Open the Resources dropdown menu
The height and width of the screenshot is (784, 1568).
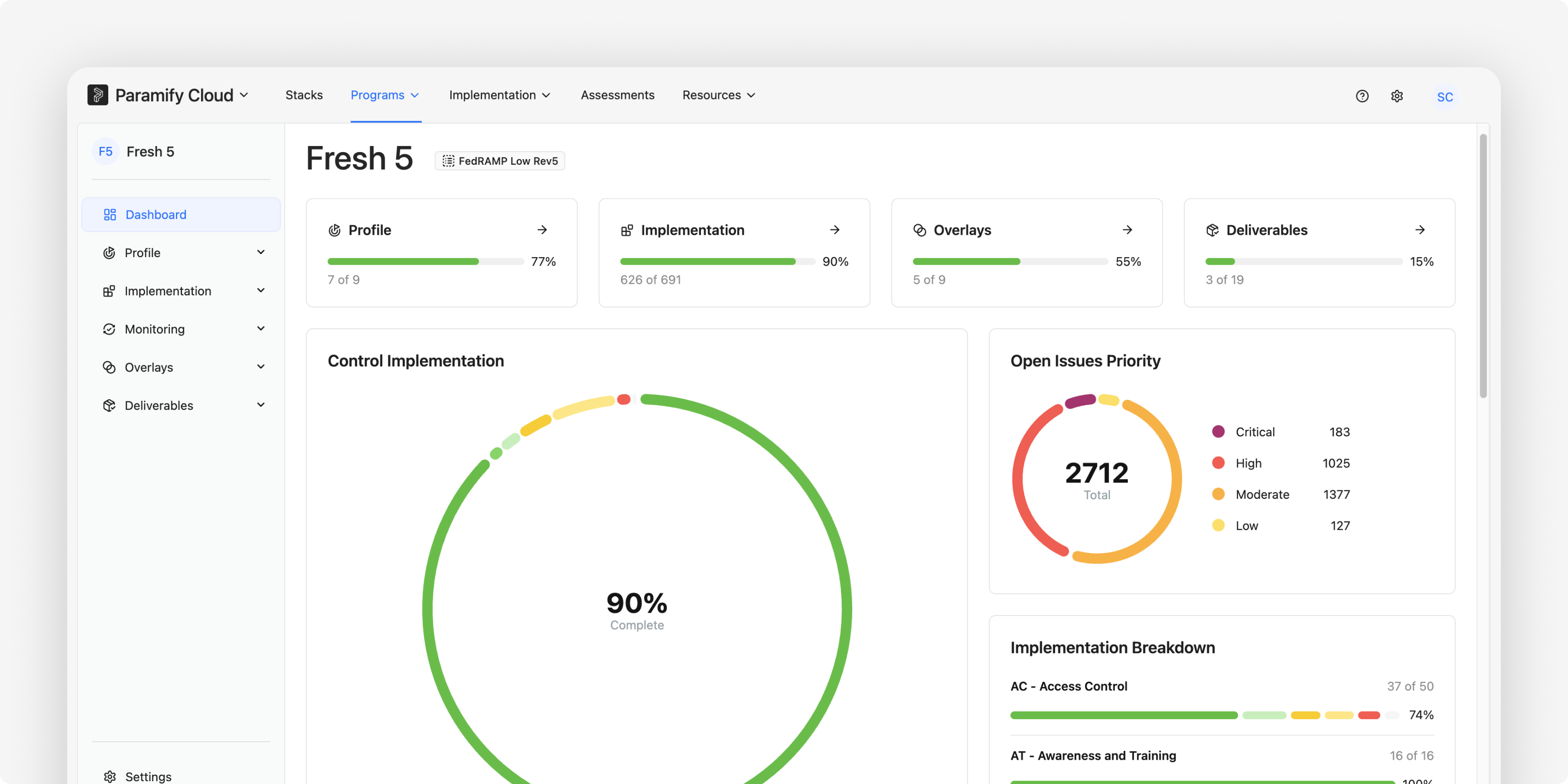point(719,95)
